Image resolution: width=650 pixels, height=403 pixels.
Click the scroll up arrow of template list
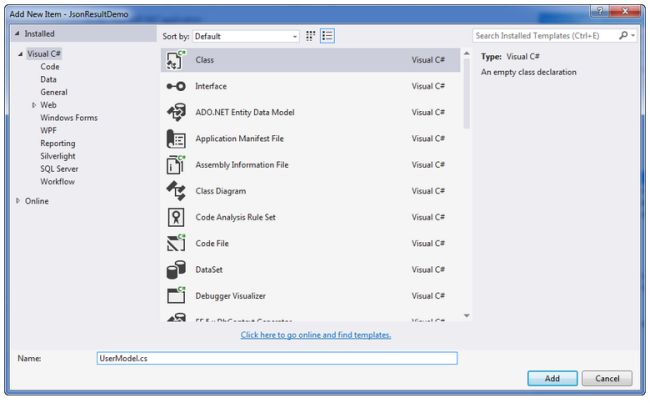click(x=466, y=53)
